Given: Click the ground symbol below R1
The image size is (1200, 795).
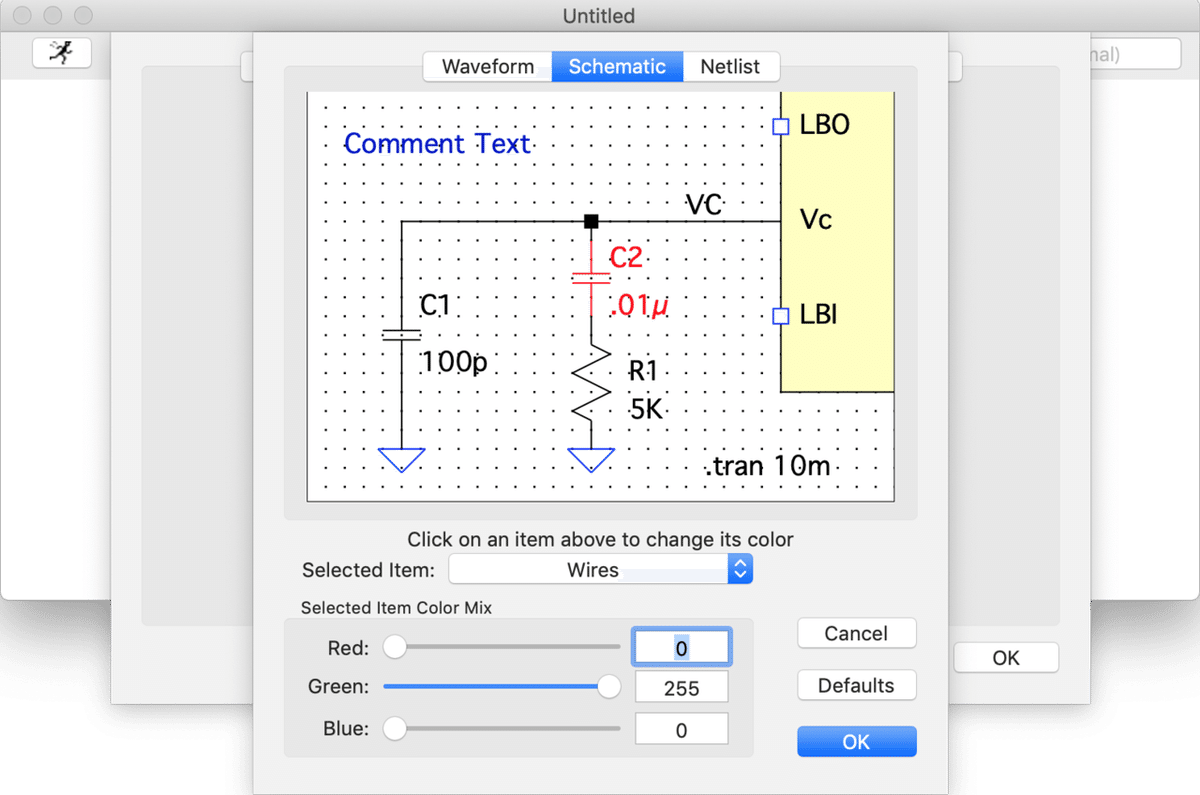Looking at the screenshot, I should [591, 461].
